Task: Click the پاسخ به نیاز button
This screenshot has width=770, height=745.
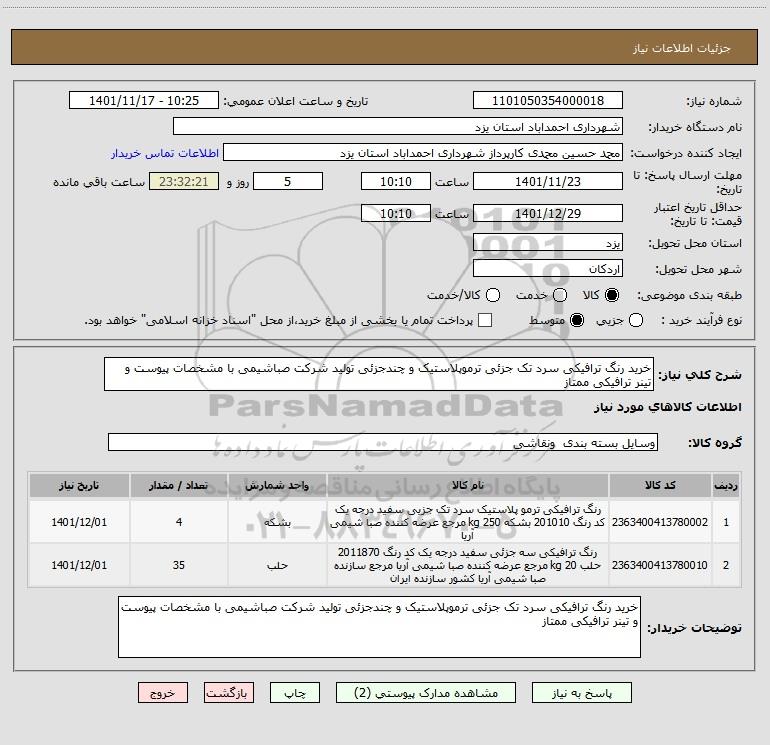Action: coord(582,692)
